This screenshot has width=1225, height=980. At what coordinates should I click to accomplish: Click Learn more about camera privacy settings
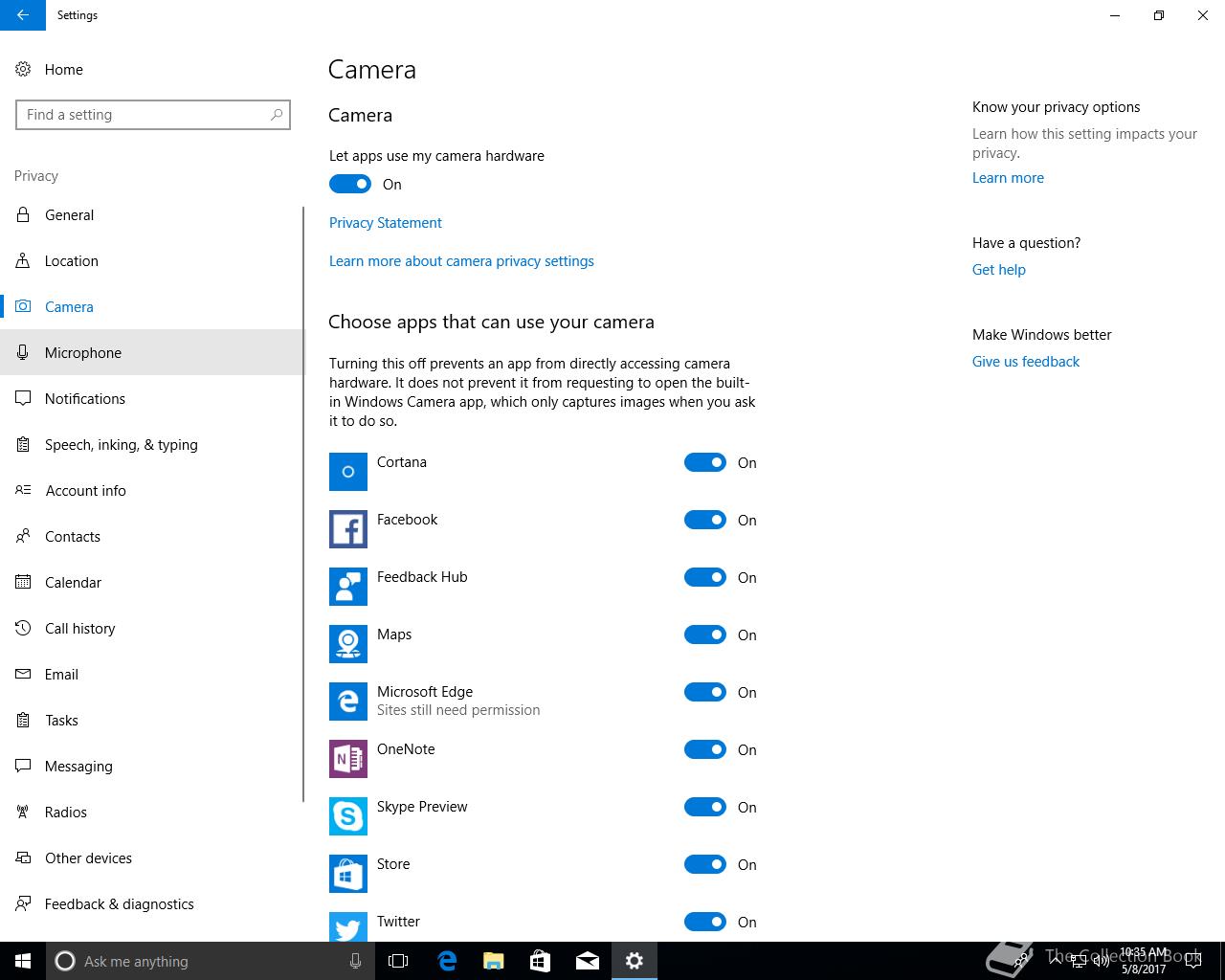(x=461, y=261)
